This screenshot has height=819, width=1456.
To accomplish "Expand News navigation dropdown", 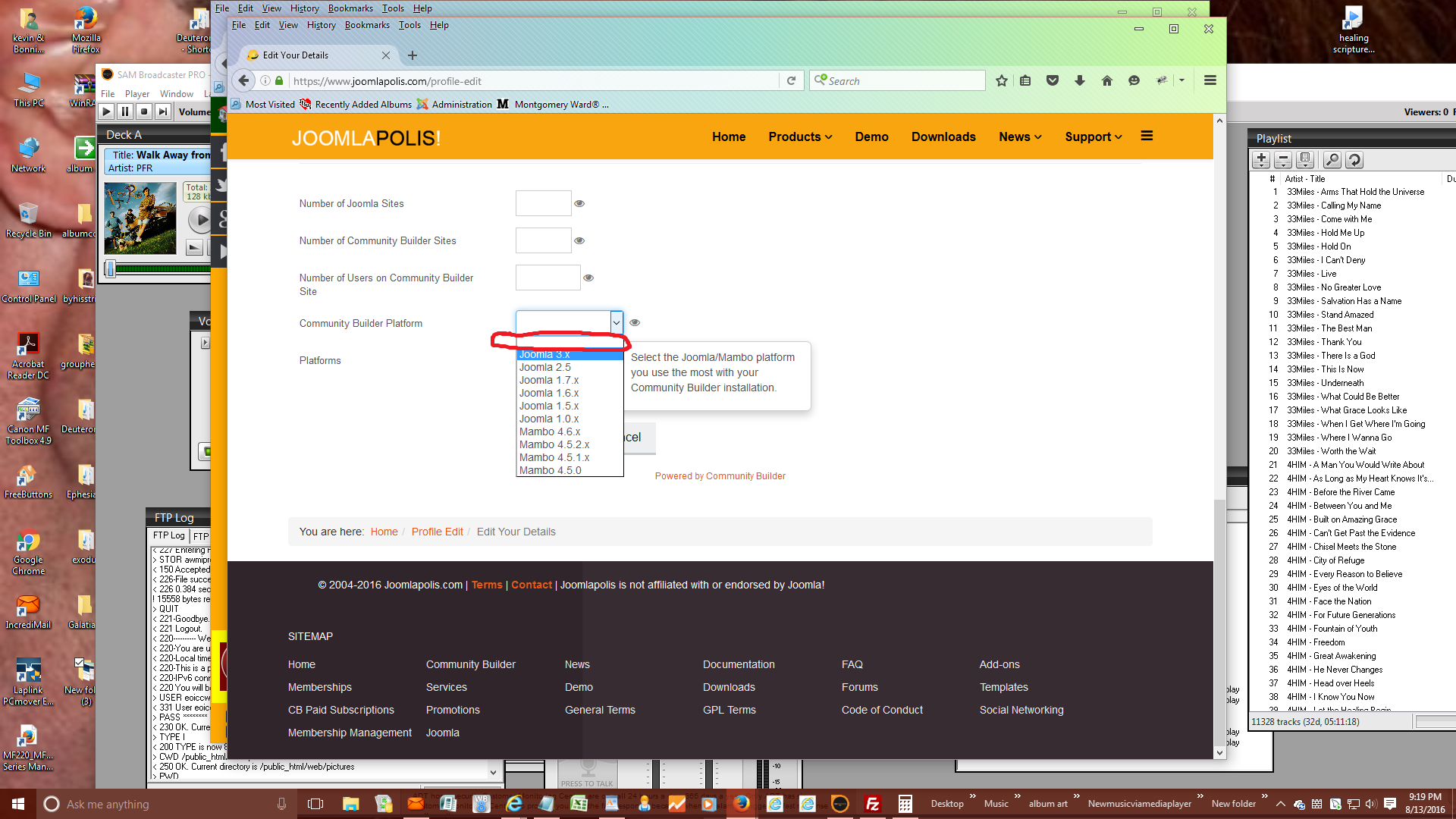I will 1020,136.
